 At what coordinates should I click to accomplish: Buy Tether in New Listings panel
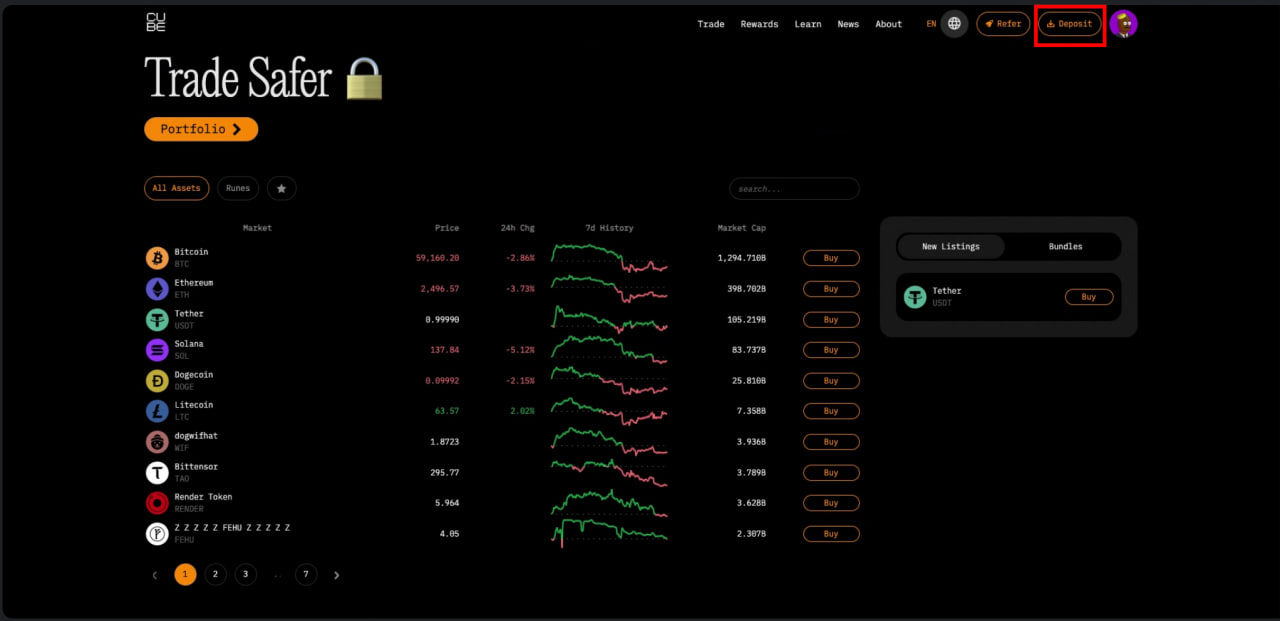click(1089, 297)
